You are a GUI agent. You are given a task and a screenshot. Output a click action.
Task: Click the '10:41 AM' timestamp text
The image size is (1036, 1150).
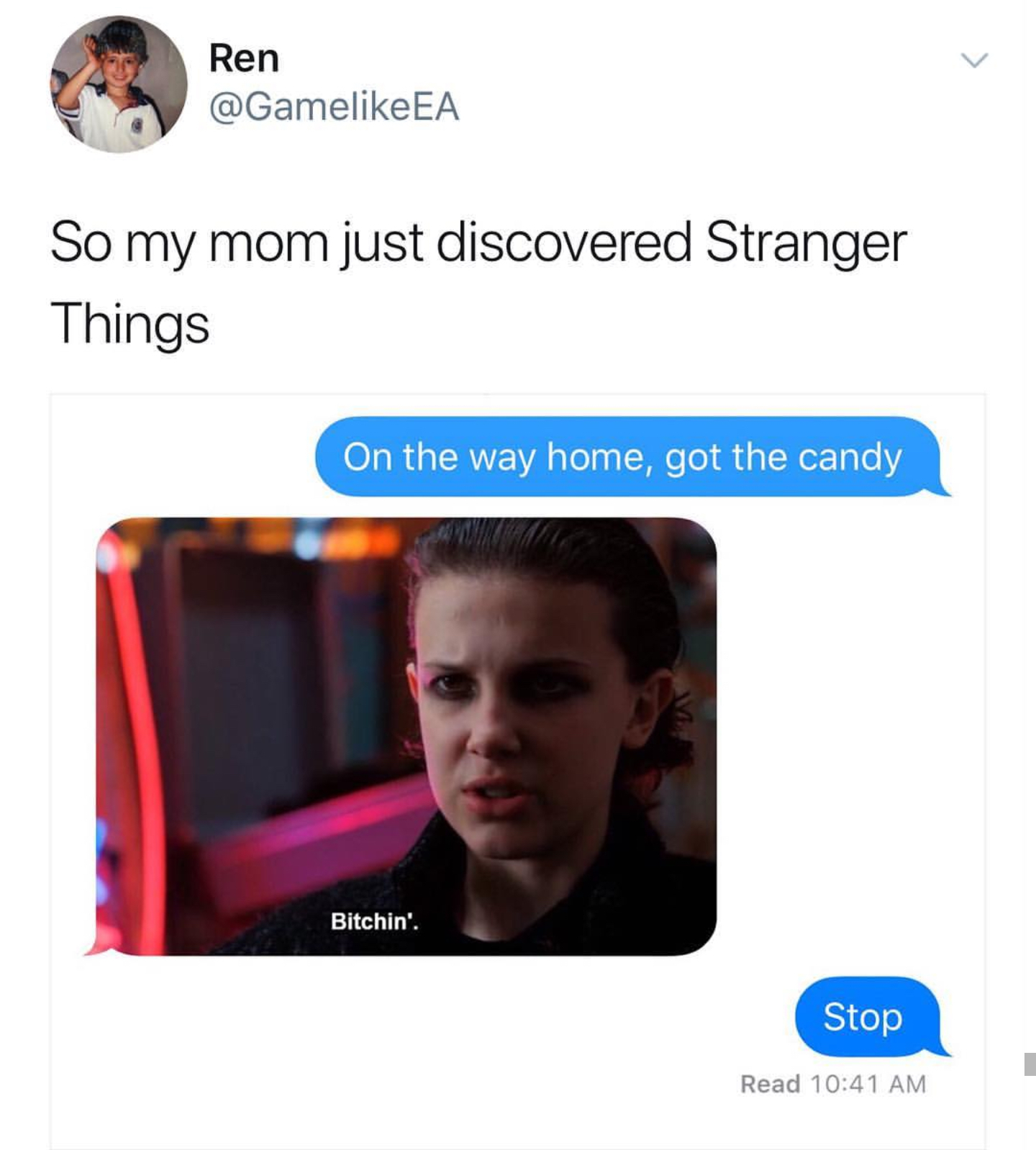868,1084
